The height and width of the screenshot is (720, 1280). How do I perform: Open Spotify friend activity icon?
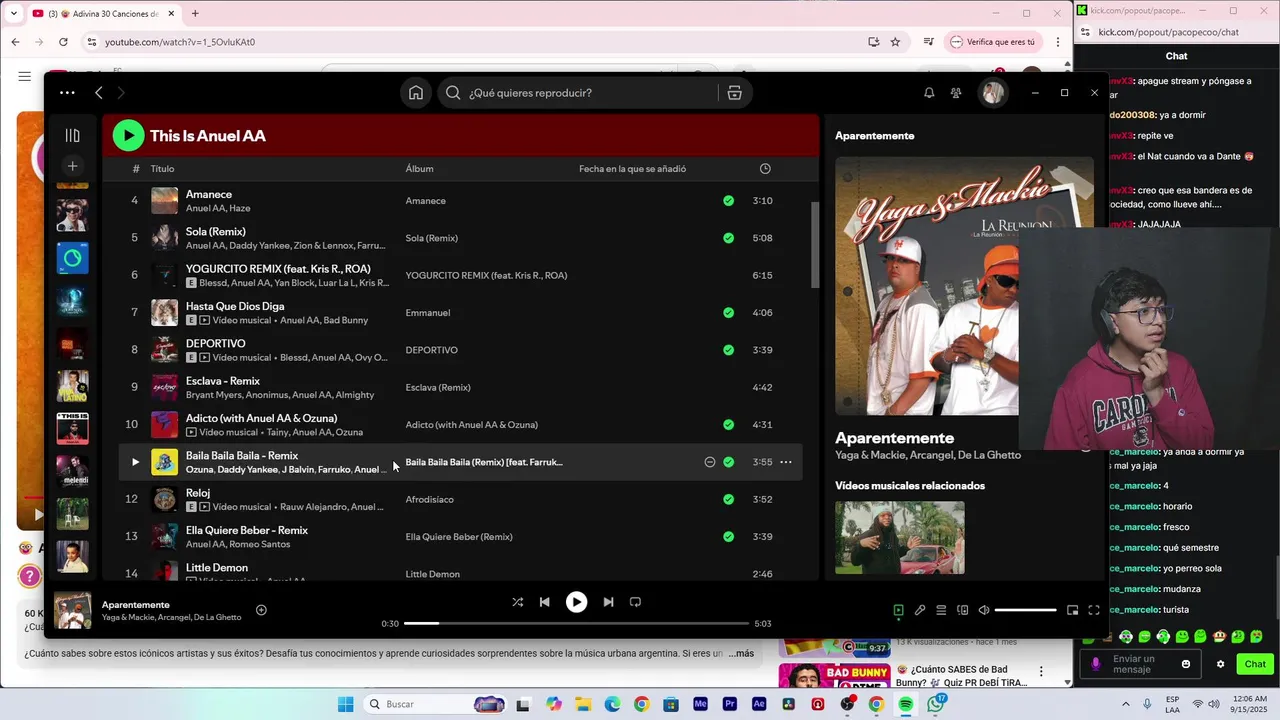click(956, 93)
